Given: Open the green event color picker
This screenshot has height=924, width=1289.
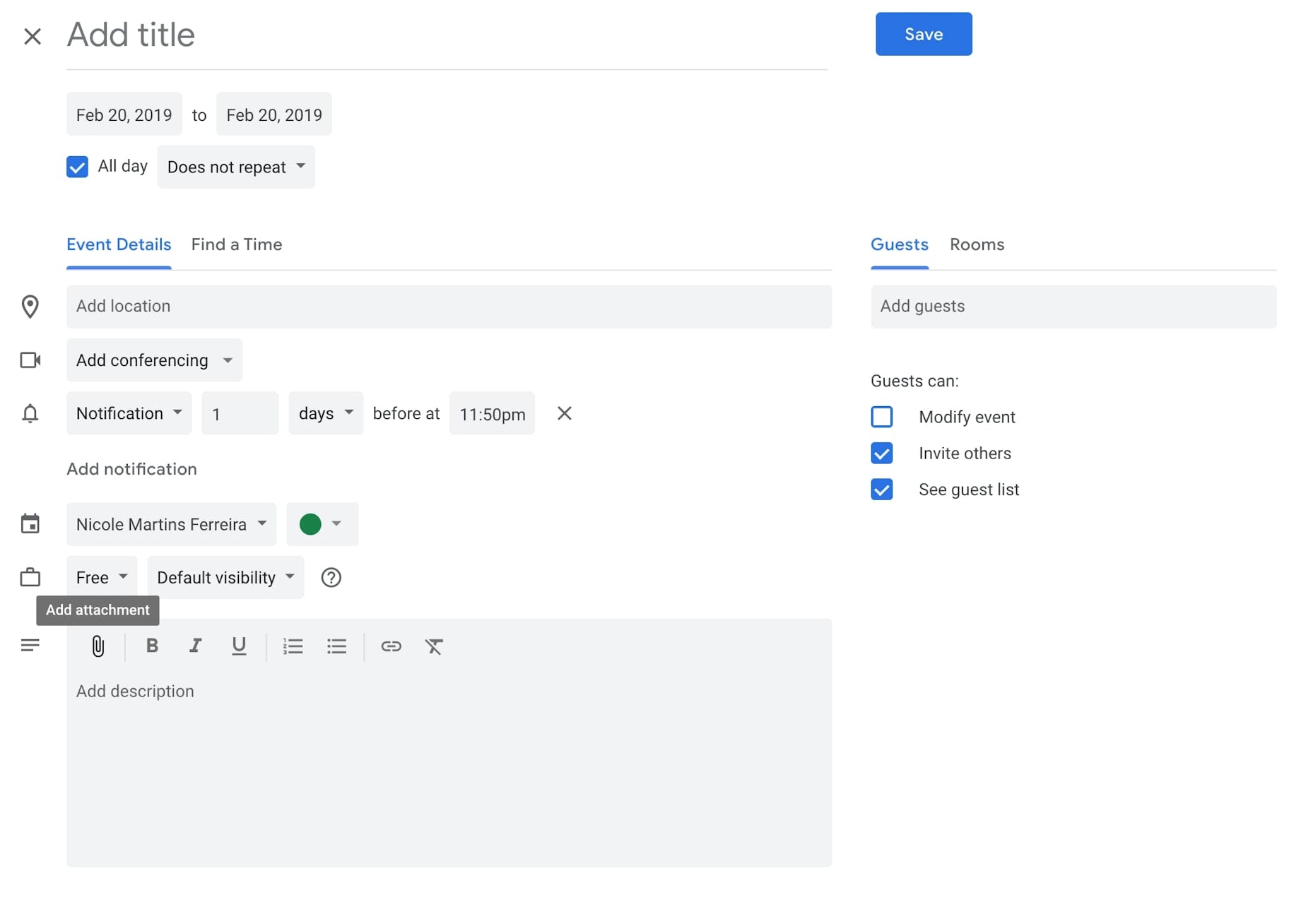Looking at the screenshot, I should [x=322, y=524].
